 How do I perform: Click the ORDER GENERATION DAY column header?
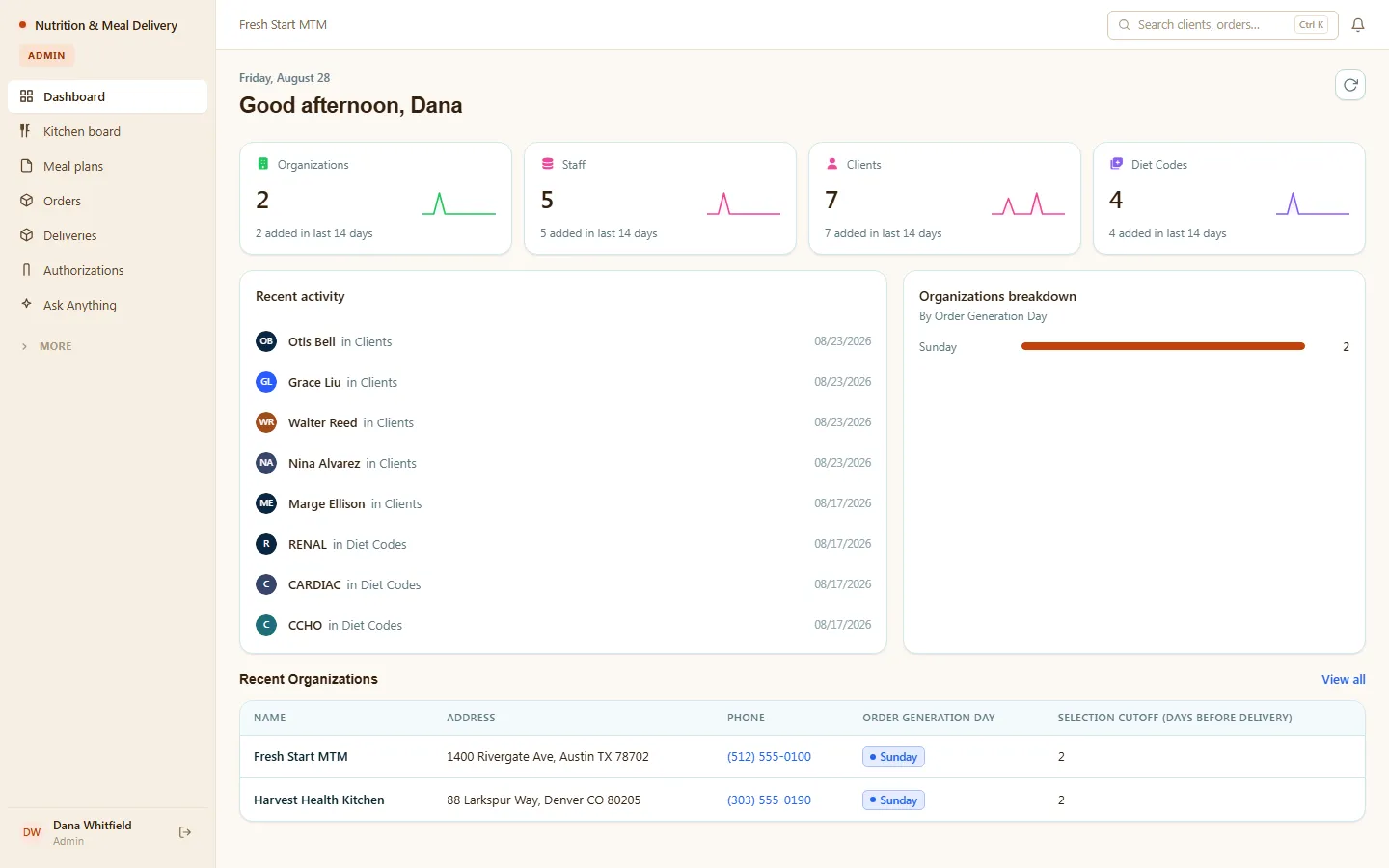coord(928,718)
